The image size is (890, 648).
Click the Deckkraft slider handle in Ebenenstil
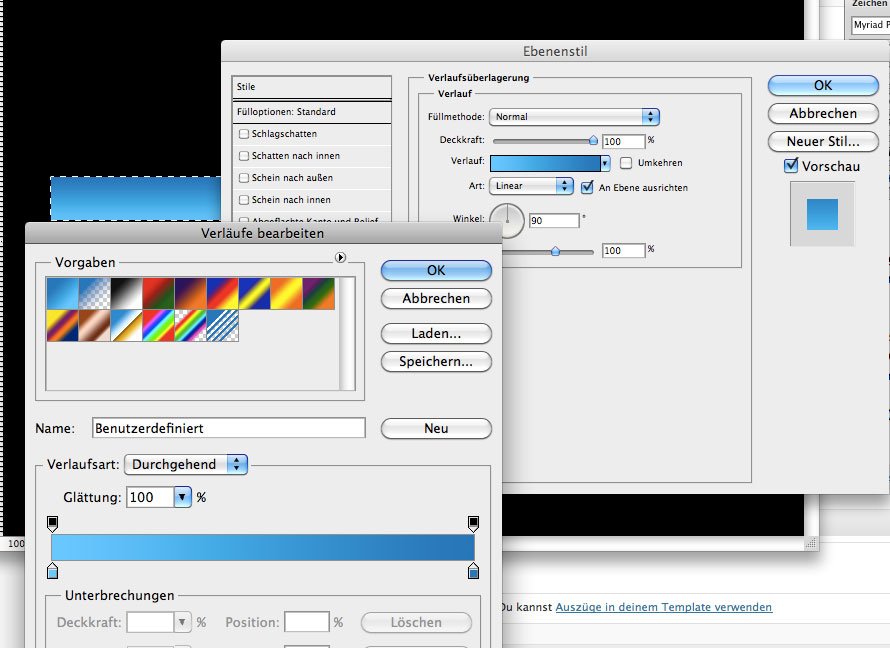tap(593, 140)
